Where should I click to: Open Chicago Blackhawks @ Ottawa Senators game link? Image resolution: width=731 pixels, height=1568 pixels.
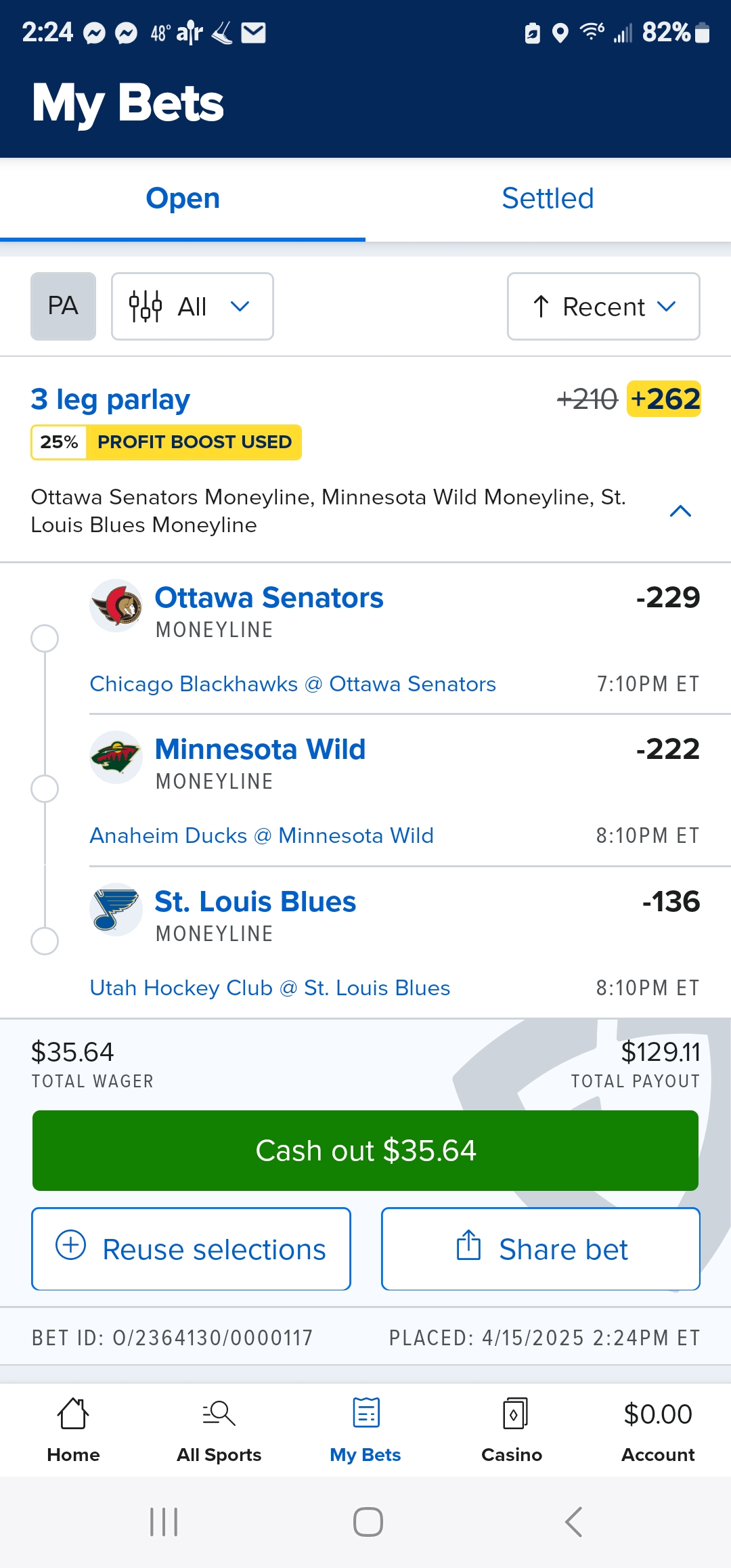coord(292,684)
